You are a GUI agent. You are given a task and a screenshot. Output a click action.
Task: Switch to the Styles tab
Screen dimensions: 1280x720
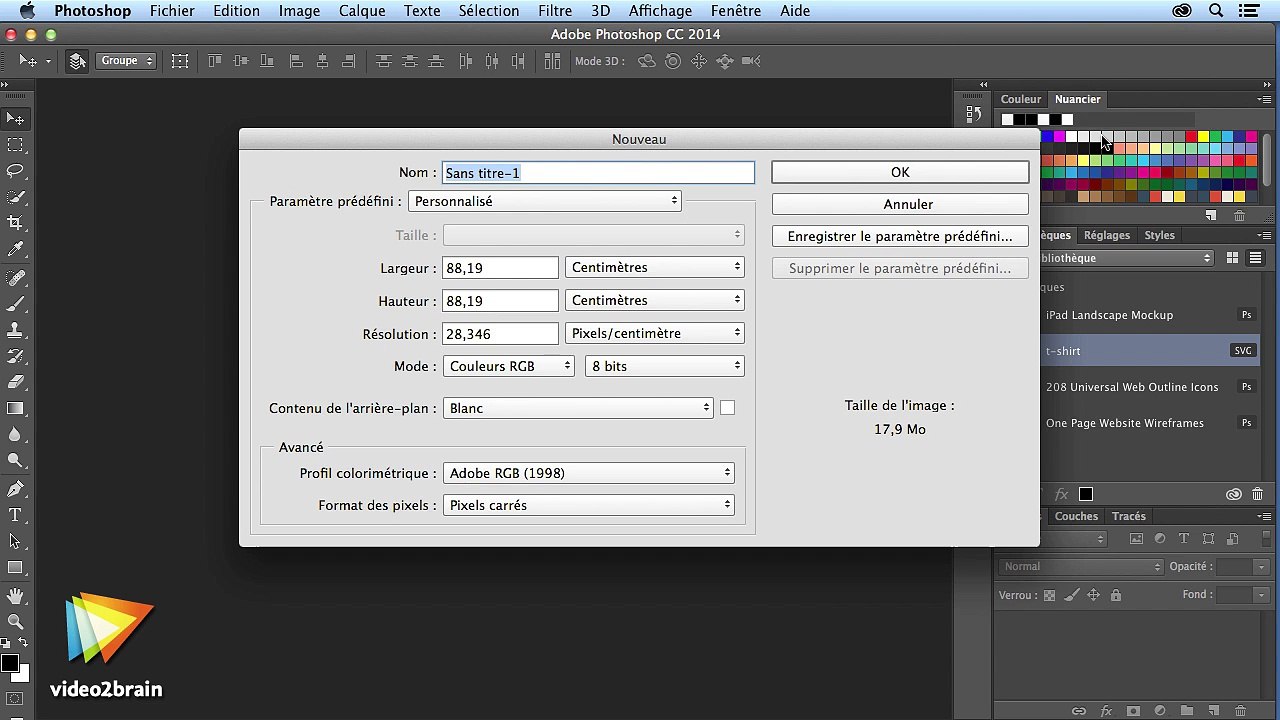(1159, 235)
